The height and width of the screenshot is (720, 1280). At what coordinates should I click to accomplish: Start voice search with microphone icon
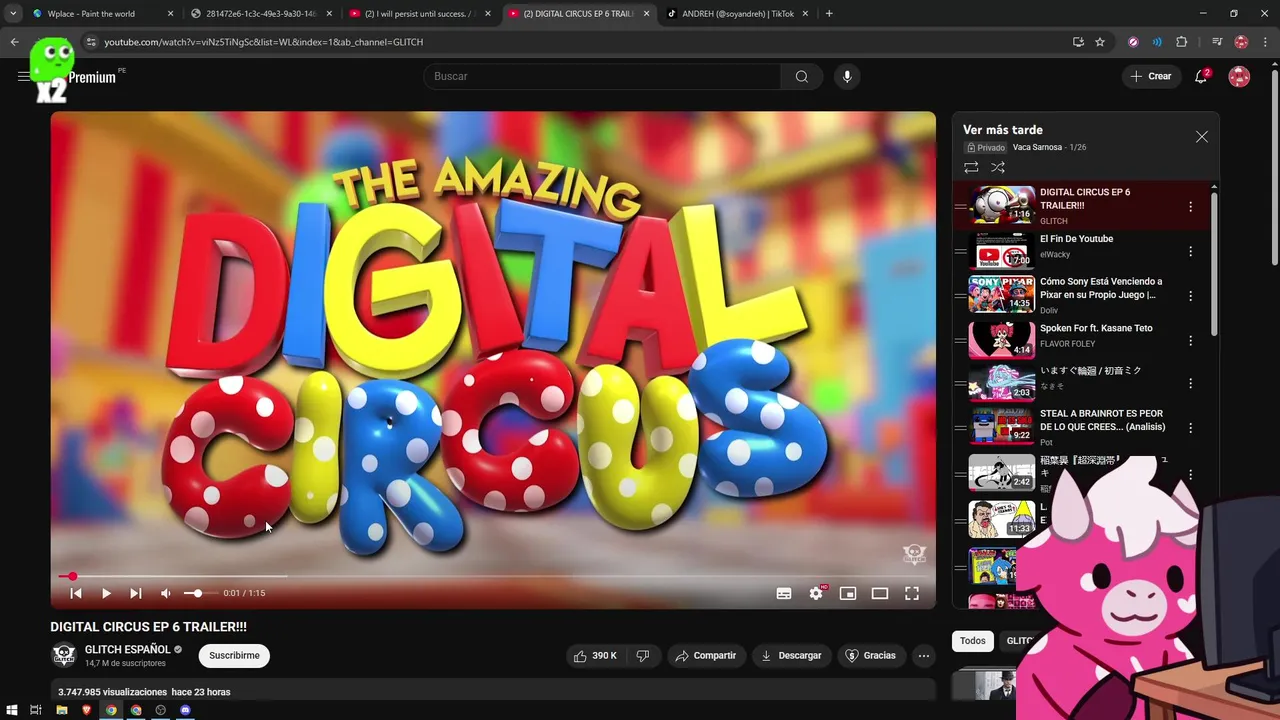tap(847, 76)
